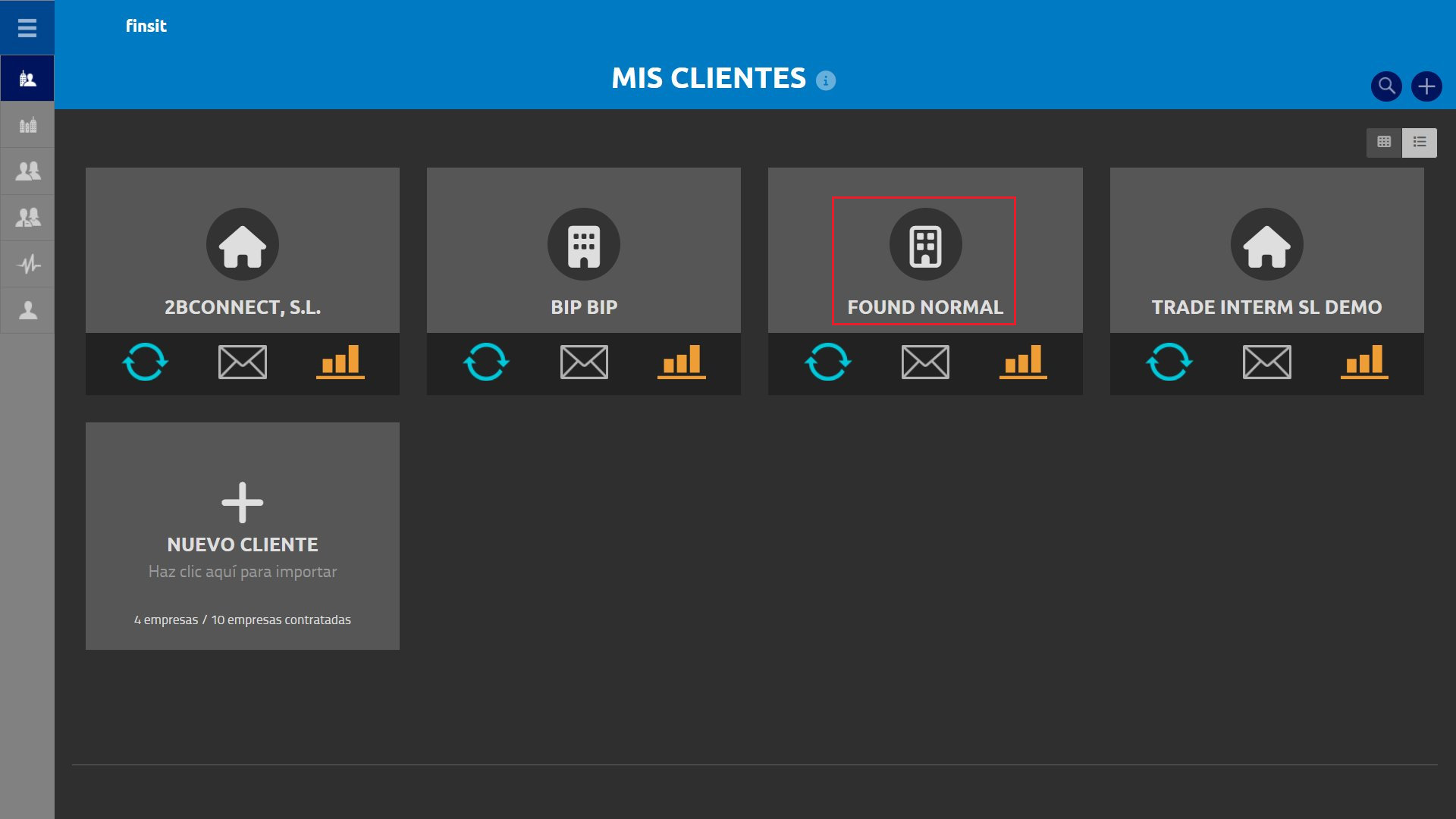Click the 2BCONNECT, S.L. name label
Viewport: 1456px width, 819px height.
click(243, 307)
